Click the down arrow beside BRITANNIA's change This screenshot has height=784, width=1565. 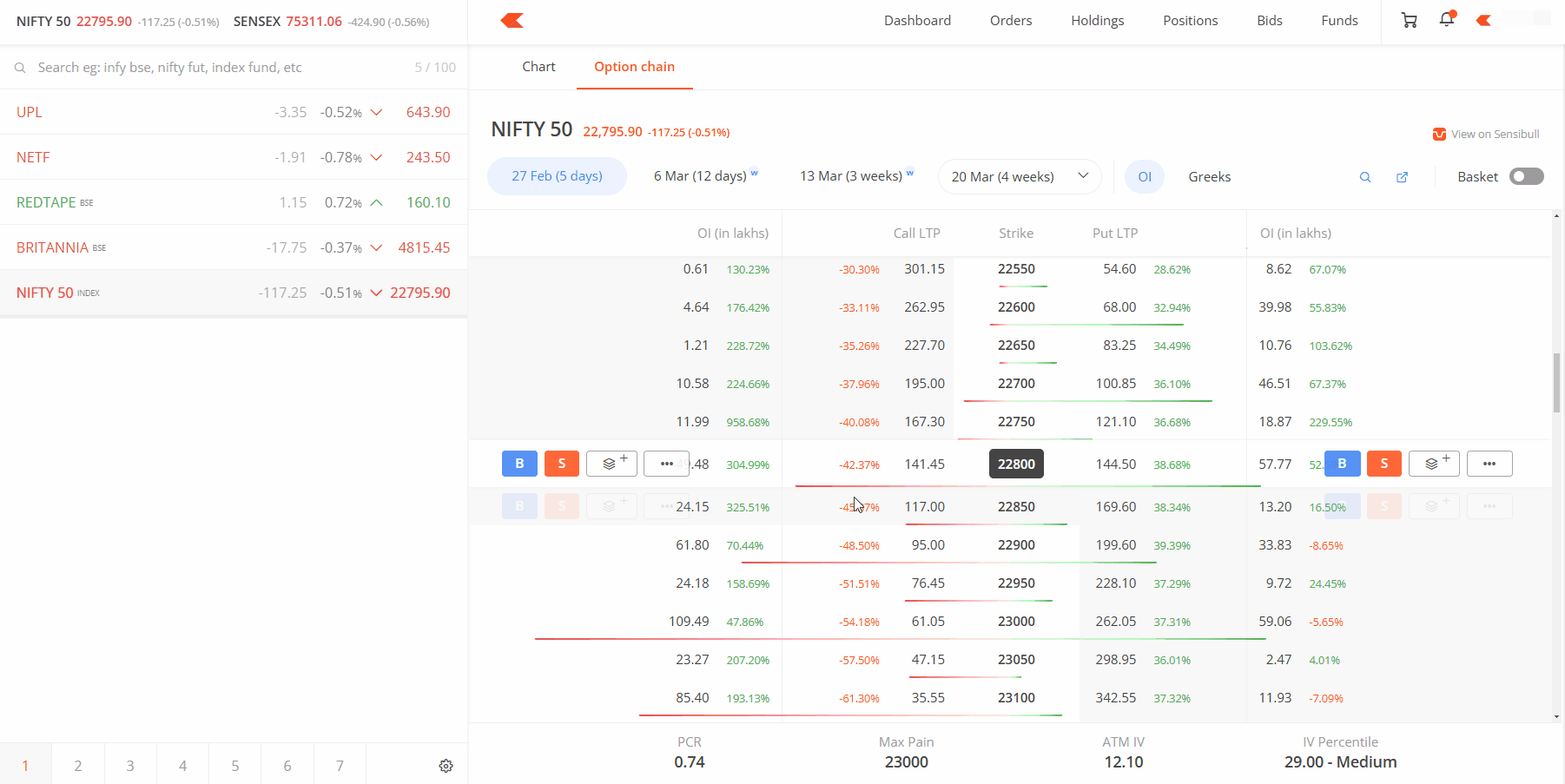coord(376,247)
